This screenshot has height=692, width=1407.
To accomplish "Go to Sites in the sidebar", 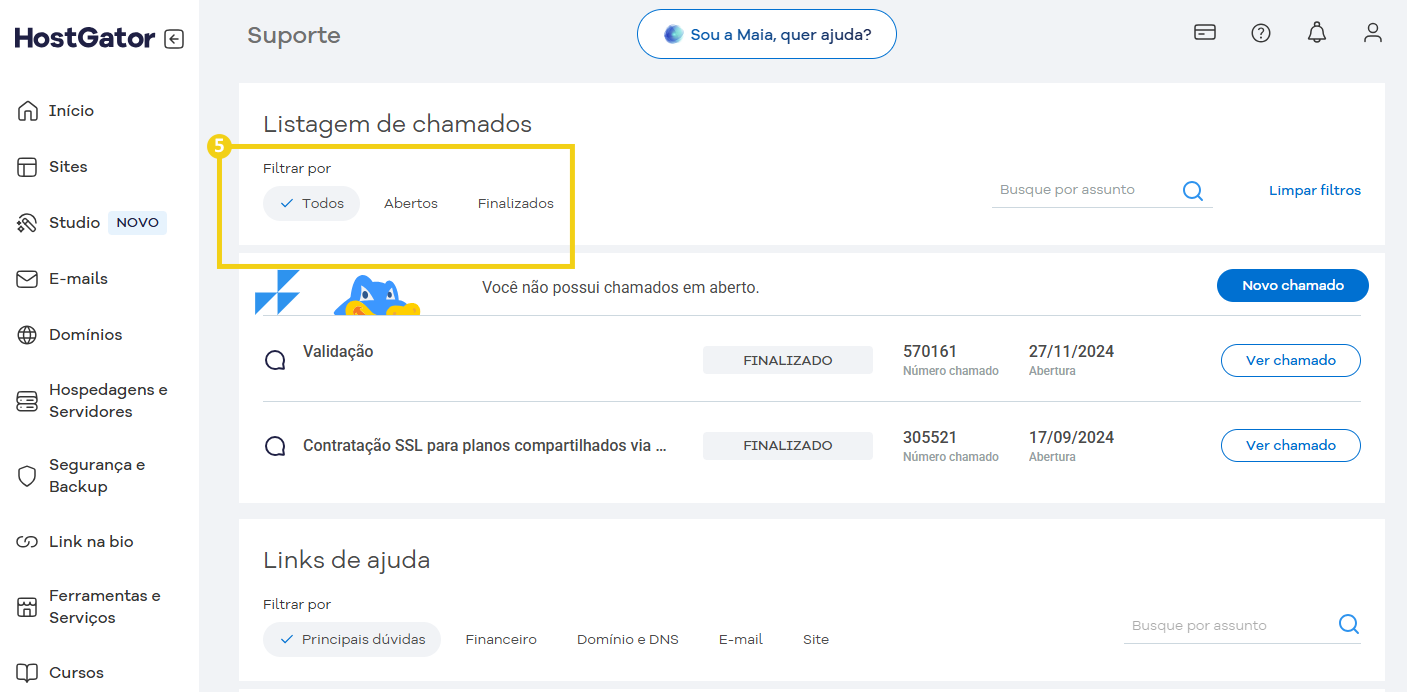I will [68, 167].
